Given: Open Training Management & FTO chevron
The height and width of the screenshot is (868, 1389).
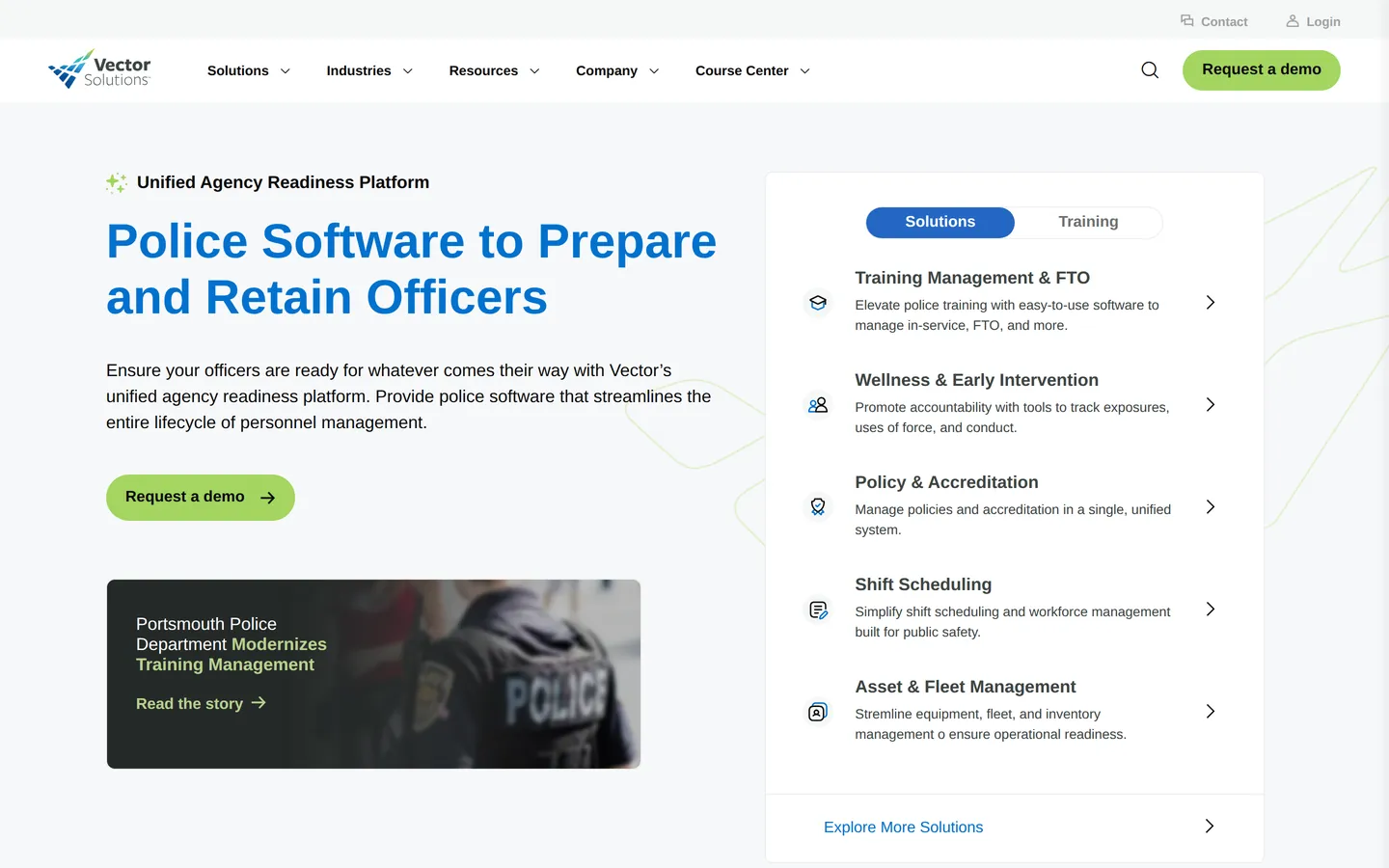Looking at the screenshot, I should pyautogui.click(x=1211, y=303).
